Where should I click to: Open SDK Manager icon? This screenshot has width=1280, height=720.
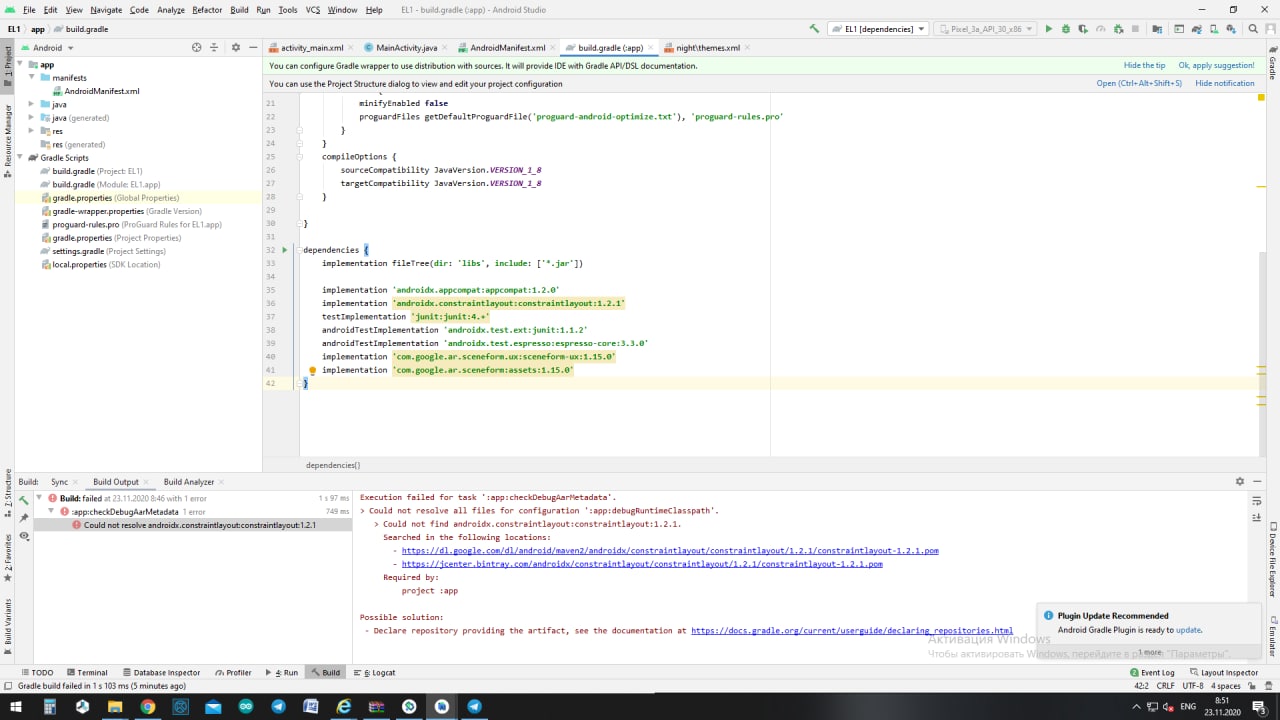click(1231, 29)
